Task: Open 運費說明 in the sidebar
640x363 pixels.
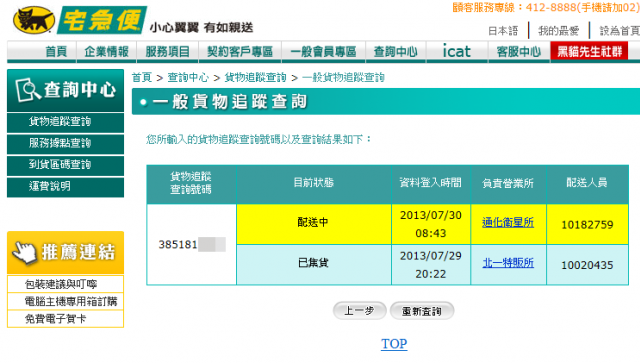Action: 65,187
